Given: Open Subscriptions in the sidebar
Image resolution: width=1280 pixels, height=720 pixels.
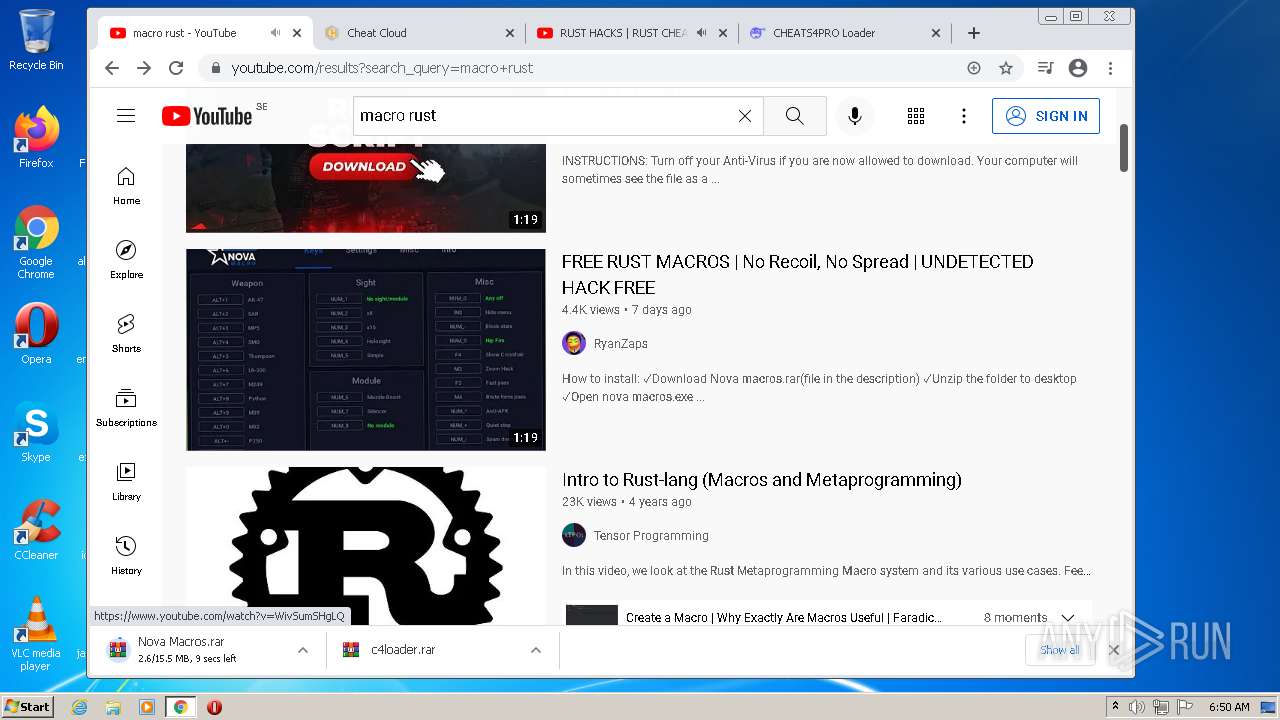Looking at the screenshot, I should click(126, 408).
